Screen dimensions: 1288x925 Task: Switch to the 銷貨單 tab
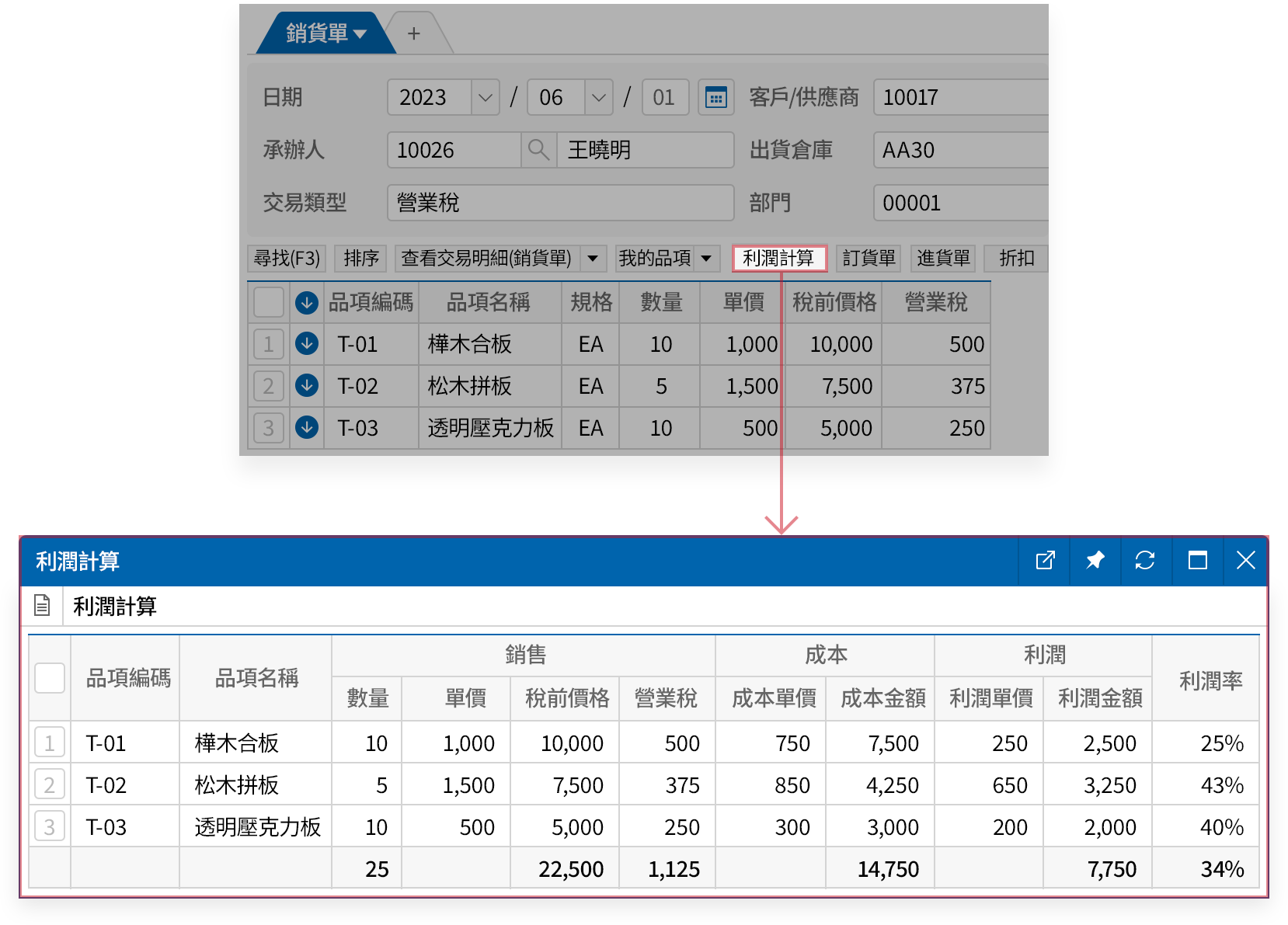click(315, 33)
